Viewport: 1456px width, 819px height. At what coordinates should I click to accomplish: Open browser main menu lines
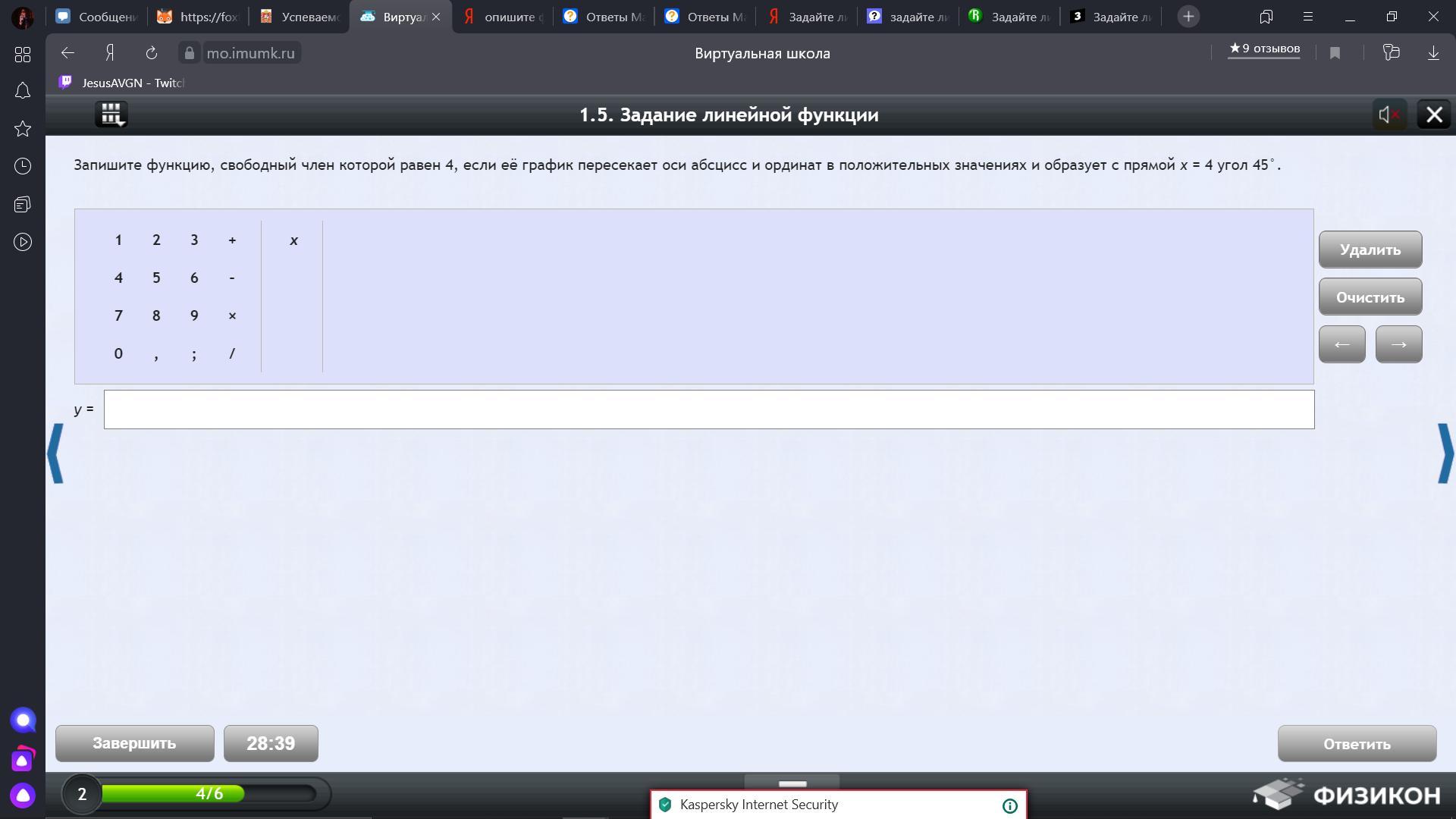click(1307, 17)
